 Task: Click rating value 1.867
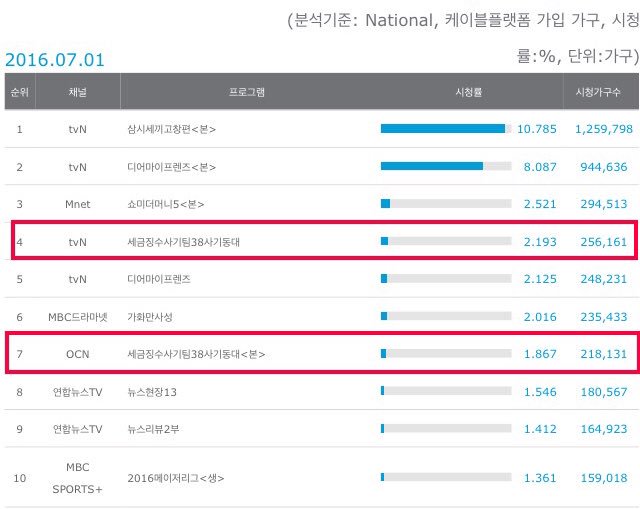pyautogui.click(x=540, y=354)
